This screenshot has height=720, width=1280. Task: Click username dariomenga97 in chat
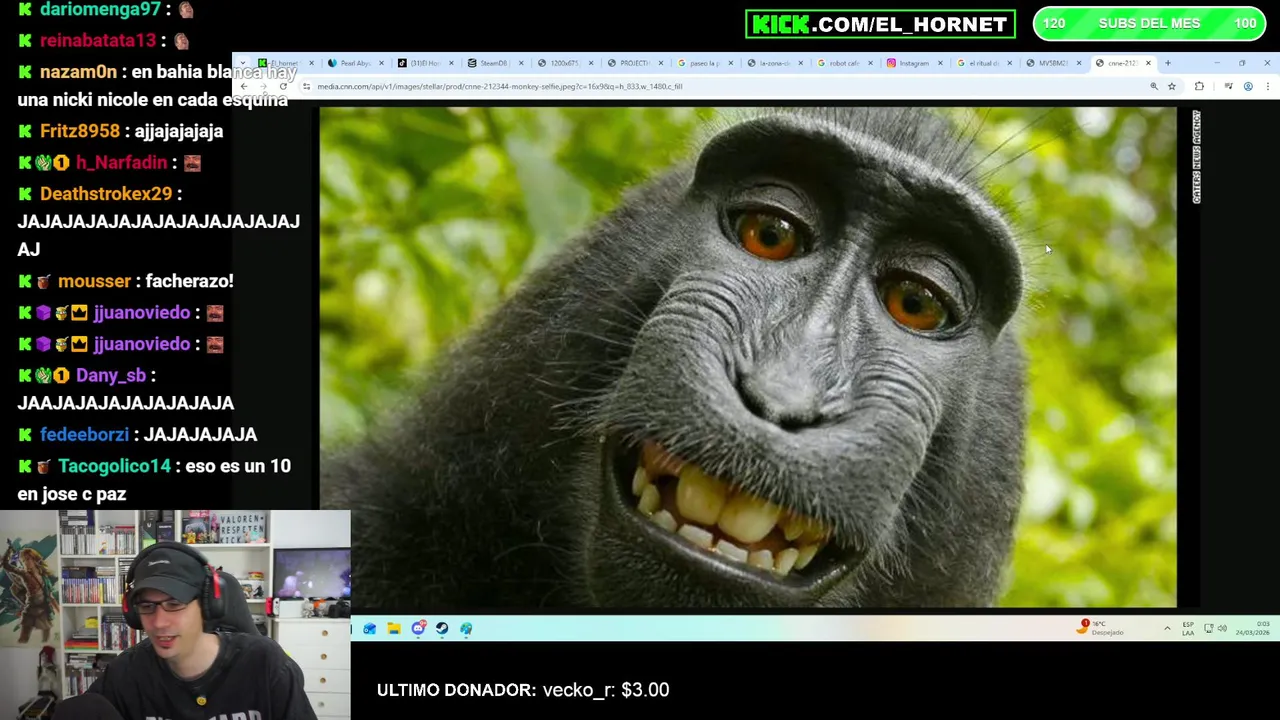click(100, 9)
